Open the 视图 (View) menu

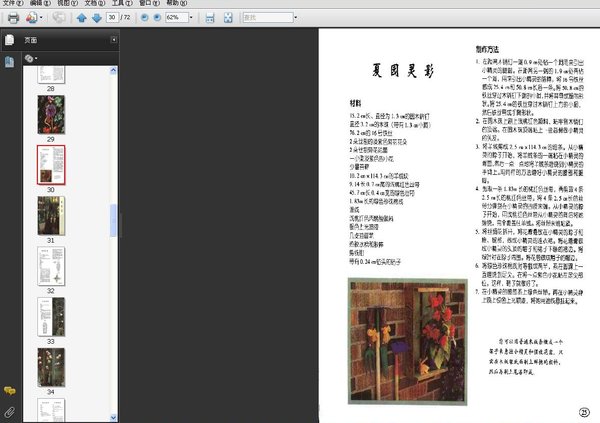coord(67,3)
